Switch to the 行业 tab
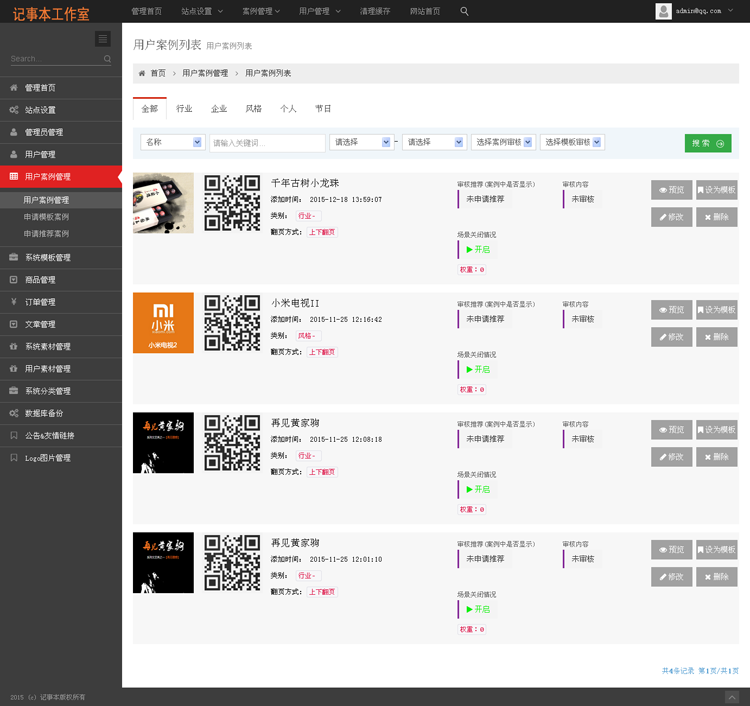This screenshot has width=750, height=706. [x=184, y=109]
